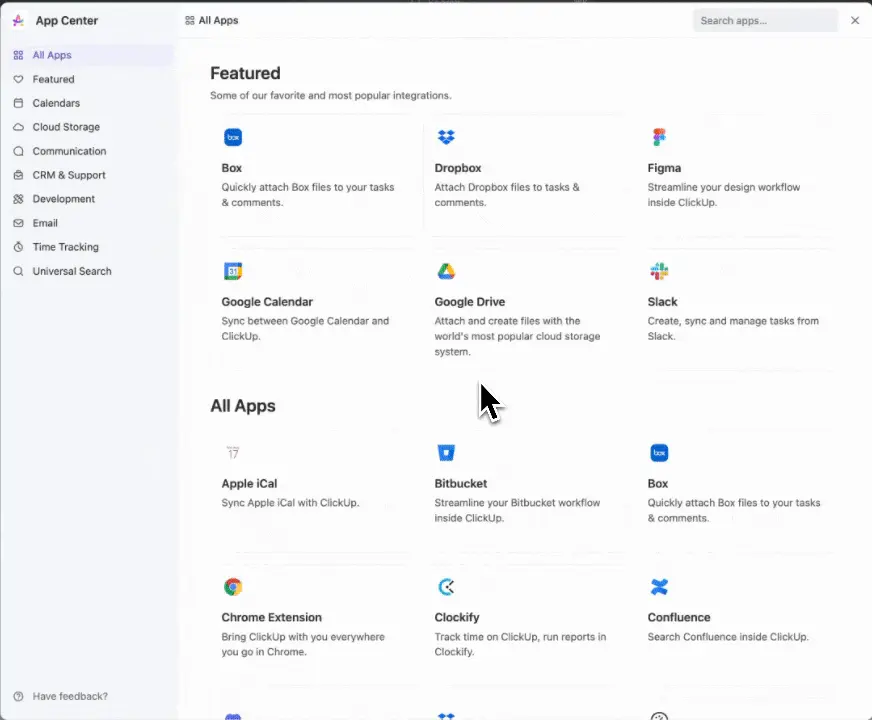The width and height of the screenshot is (872, 720).
Task: Click the Box icon under Featured
Action: click(233, 137)
